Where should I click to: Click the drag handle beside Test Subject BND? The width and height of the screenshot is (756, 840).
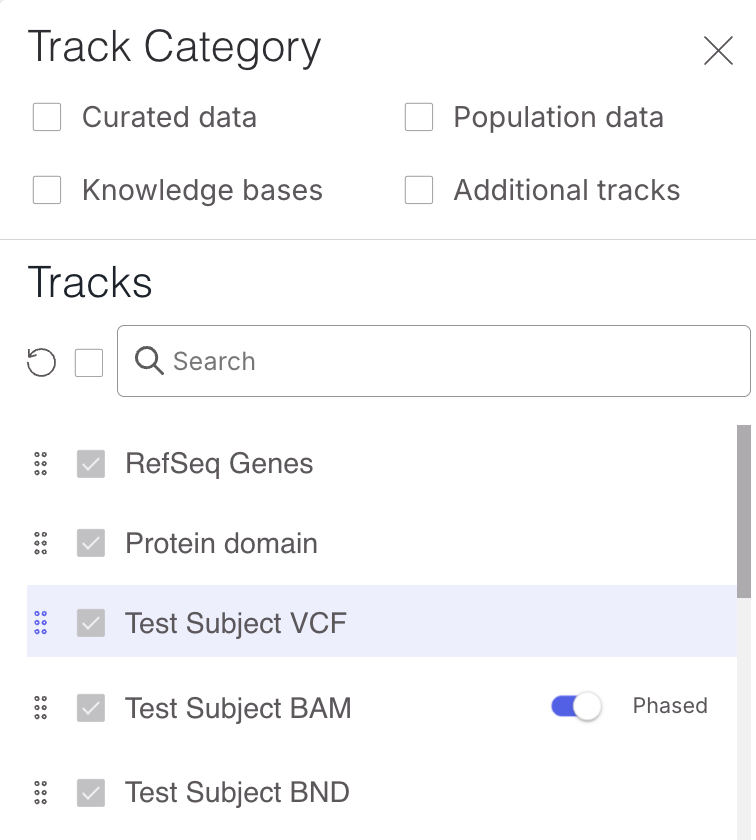tap(41, 793)
